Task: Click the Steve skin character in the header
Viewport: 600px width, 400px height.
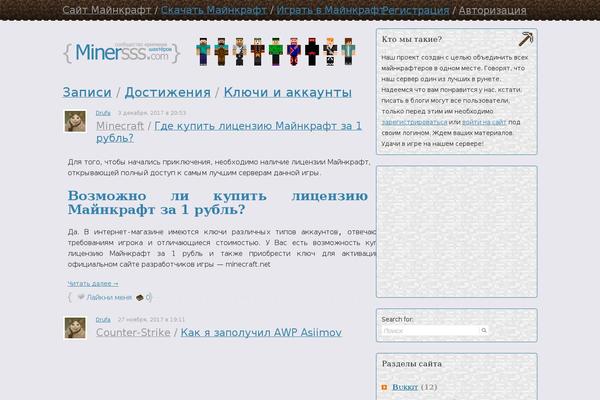Action: coord(203,51)
